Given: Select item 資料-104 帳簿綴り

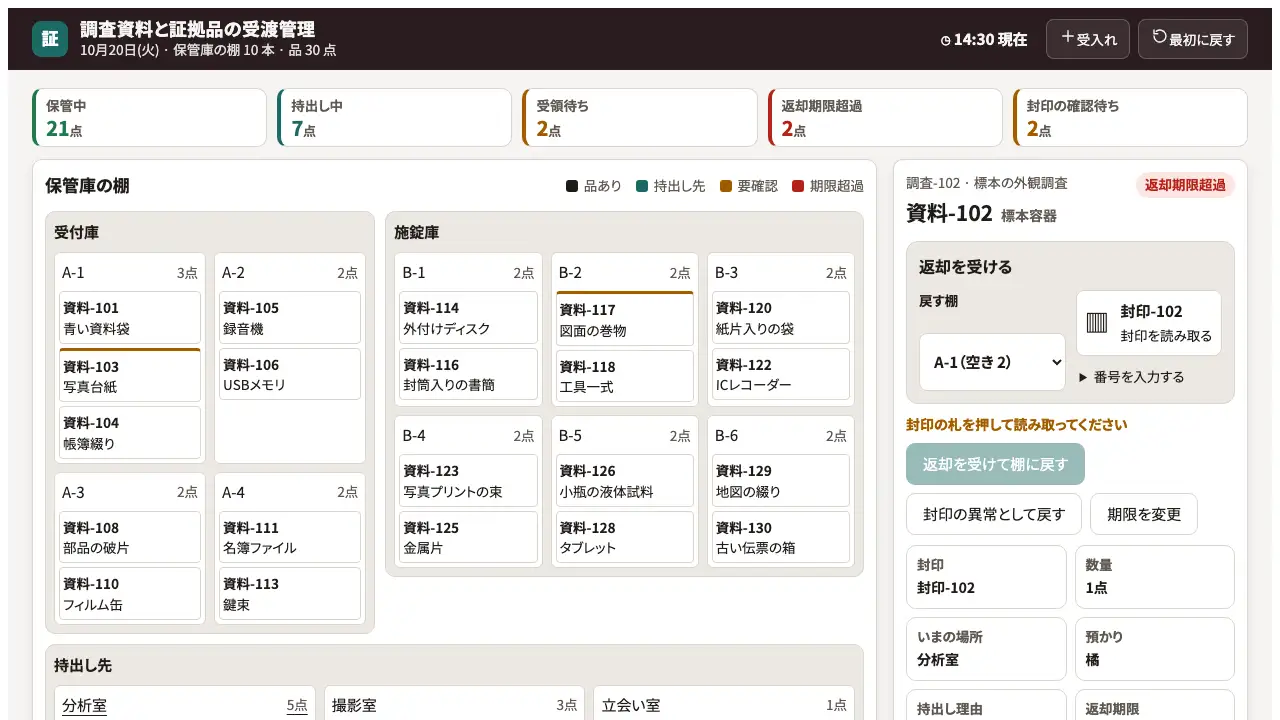Looking at the screenshot, I should 130,433.
